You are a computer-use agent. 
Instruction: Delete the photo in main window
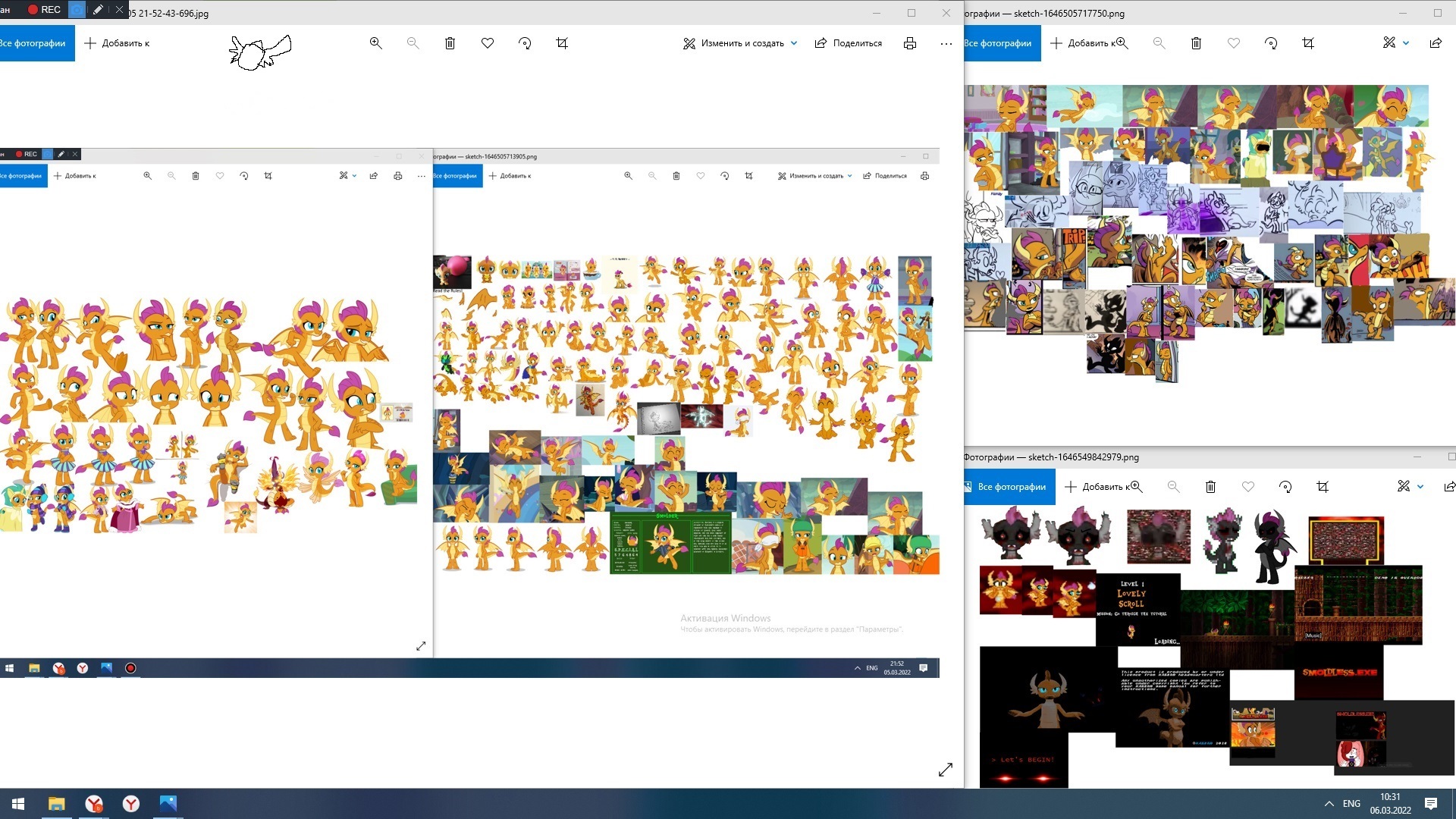[450, 43]
